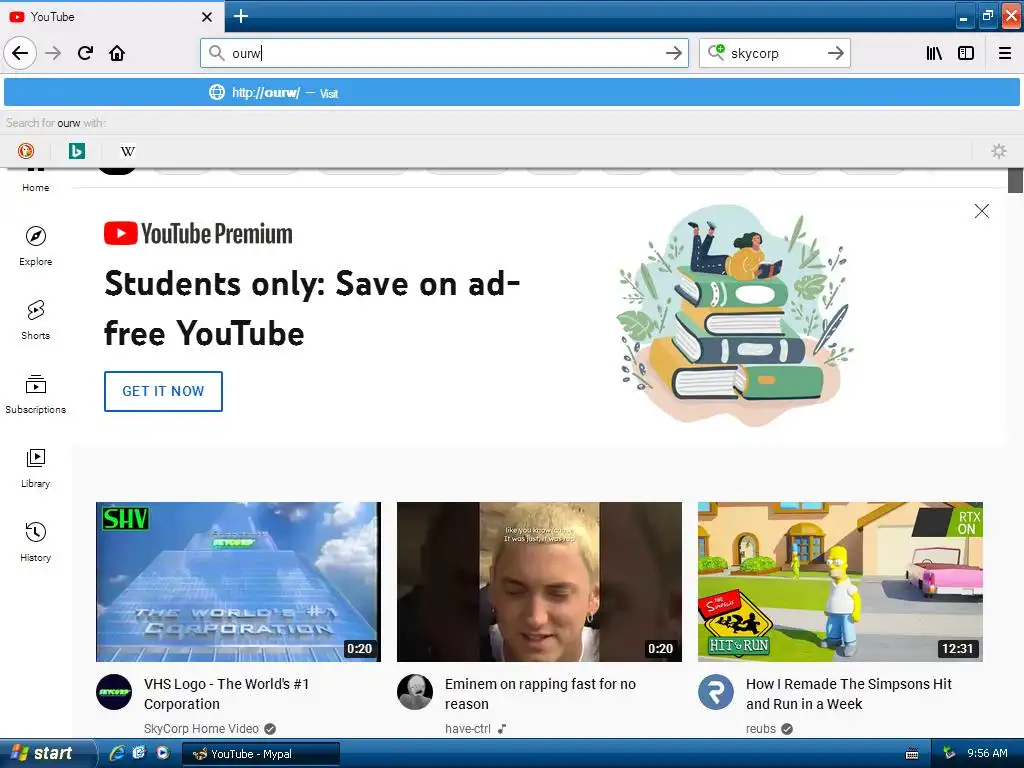Screen dimensions: 1024x768
Task: Click the have-ctrl channel avatar
Action: 415,692
